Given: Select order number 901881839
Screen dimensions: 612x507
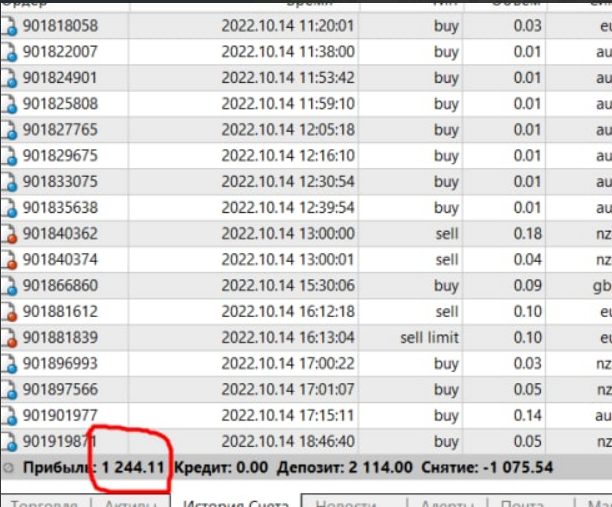Looking at the screenshot, I should (60, 337).
